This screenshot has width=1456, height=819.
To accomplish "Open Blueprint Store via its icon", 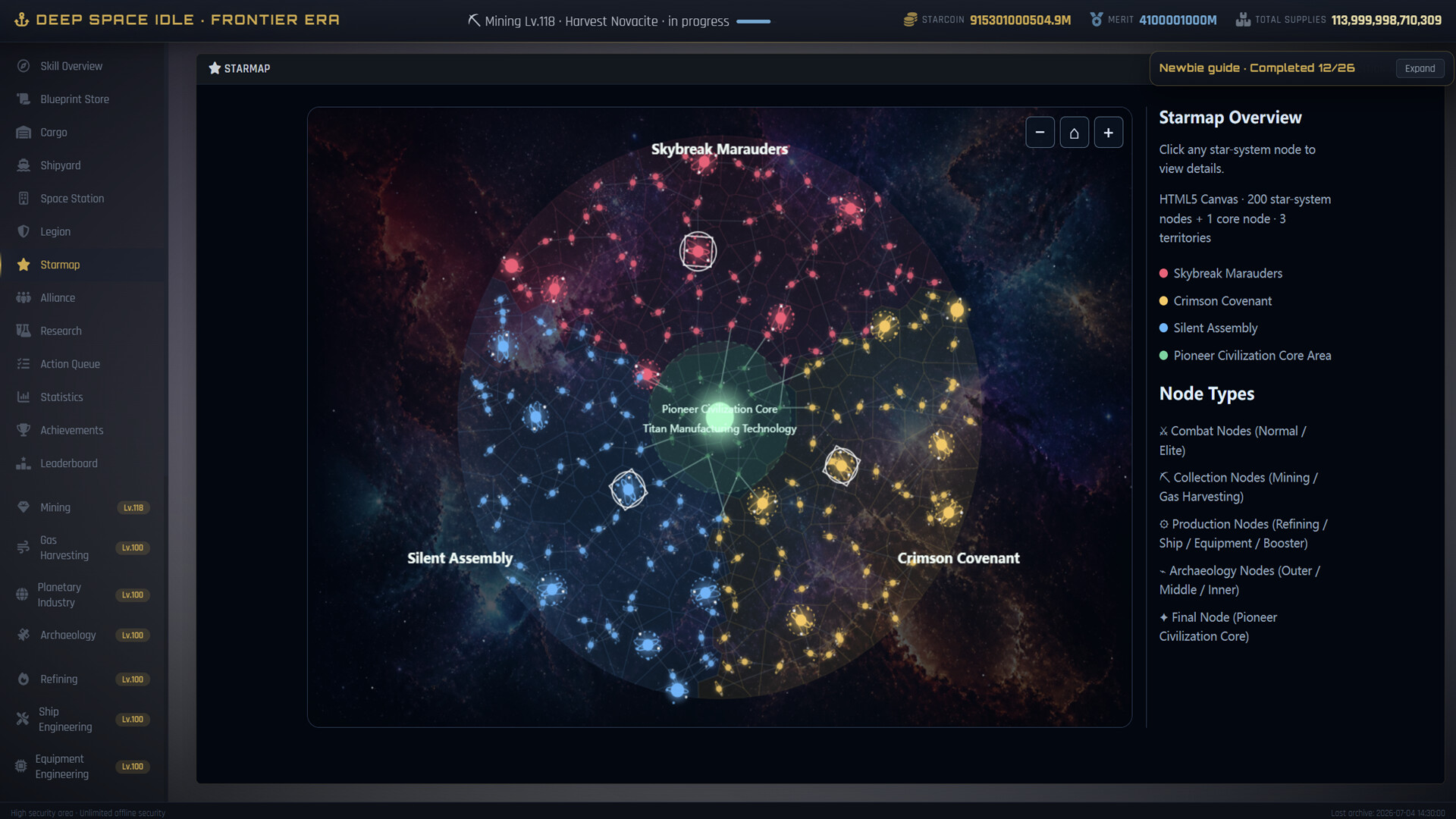I will [x=24, y=99].
